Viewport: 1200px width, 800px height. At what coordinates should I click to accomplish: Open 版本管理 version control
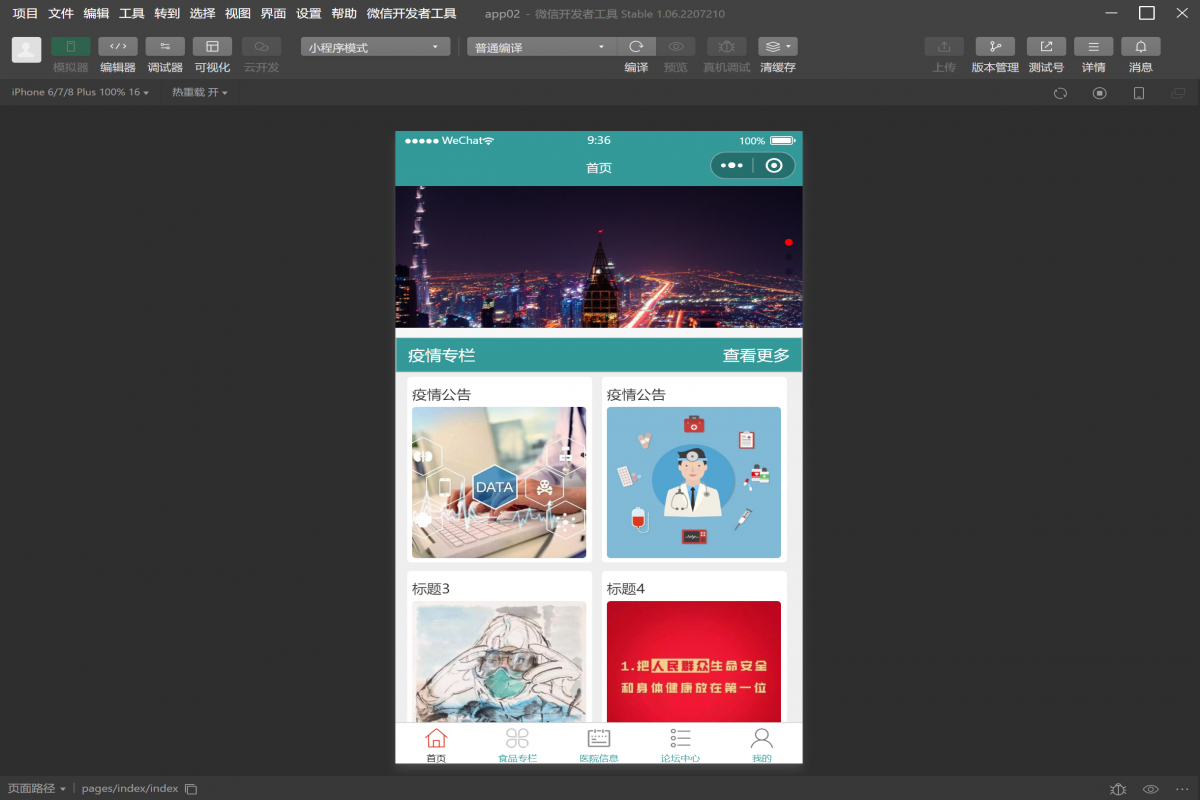[x=994, y=47]
